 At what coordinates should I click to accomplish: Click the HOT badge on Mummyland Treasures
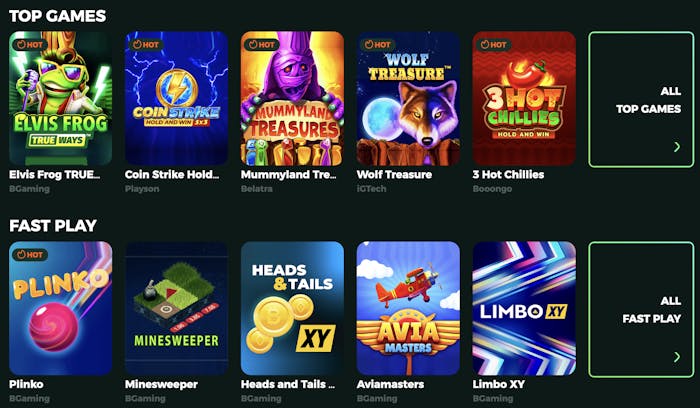point(262,45)
